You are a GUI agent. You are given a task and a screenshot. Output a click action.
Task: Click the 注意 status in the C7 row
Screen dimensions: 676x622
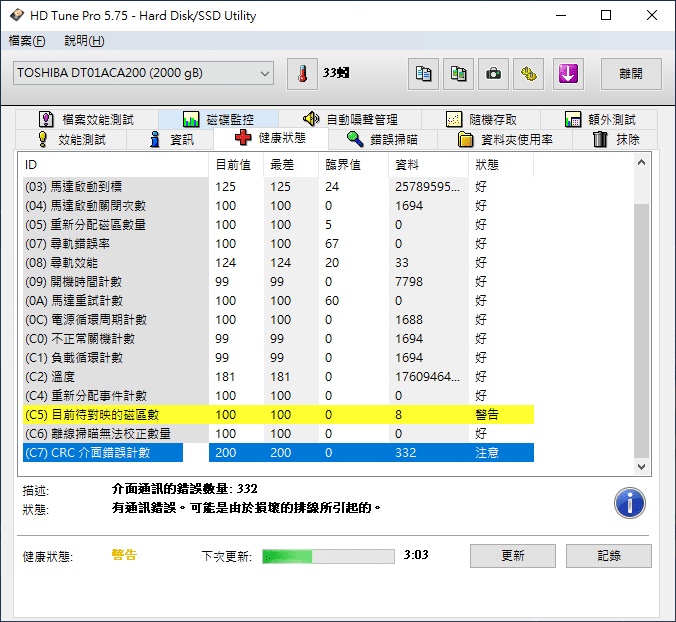point(487,452)
